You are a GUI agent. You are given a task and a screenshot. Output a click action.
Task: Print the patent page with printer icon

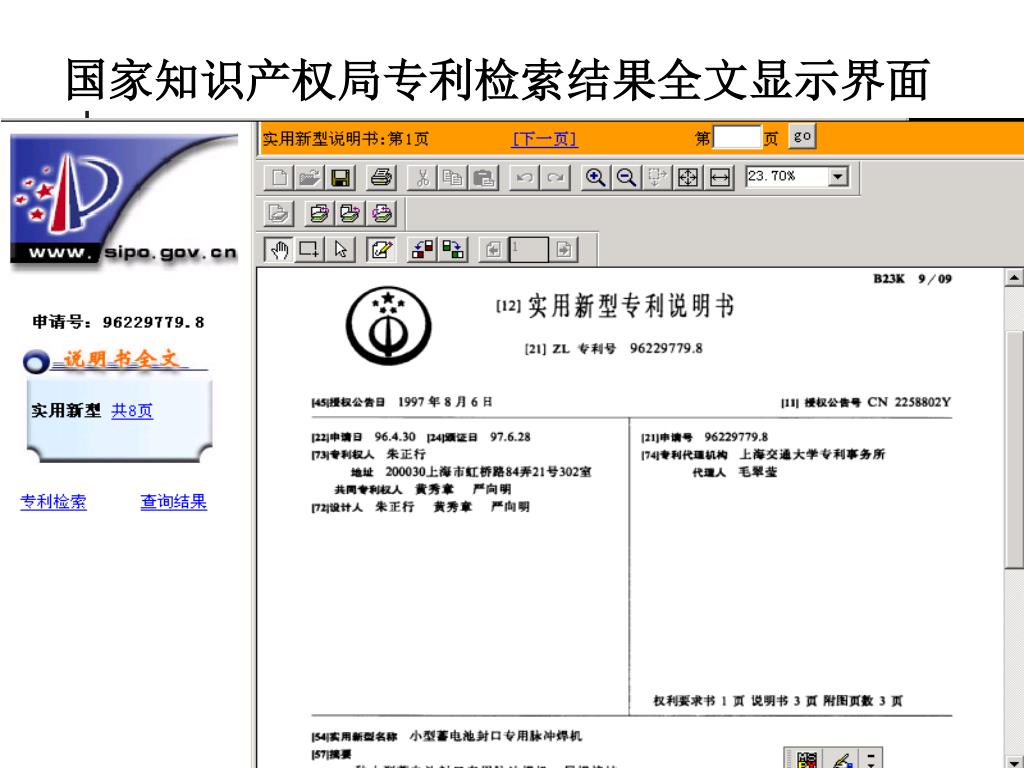(x=381, y=178)
